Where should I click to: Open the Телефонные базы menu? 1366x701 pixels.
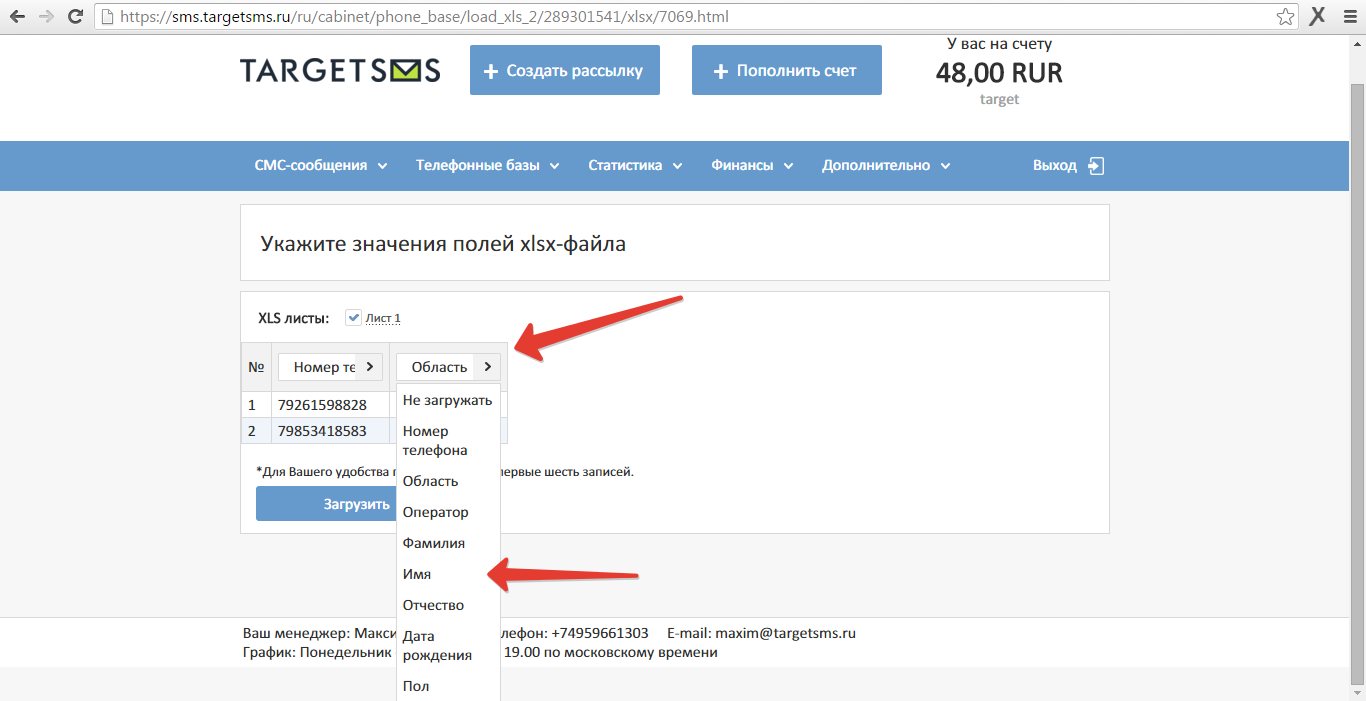(x=488, y=166)
